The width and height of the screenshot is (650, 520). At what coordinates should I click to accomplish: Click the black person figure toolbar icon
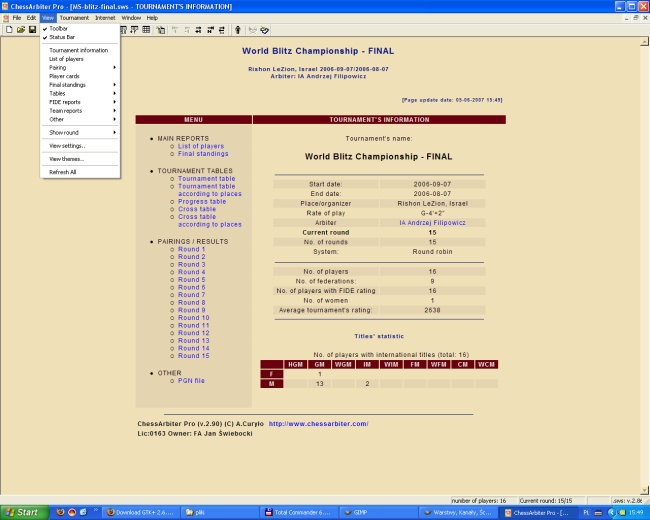point(238,29)
